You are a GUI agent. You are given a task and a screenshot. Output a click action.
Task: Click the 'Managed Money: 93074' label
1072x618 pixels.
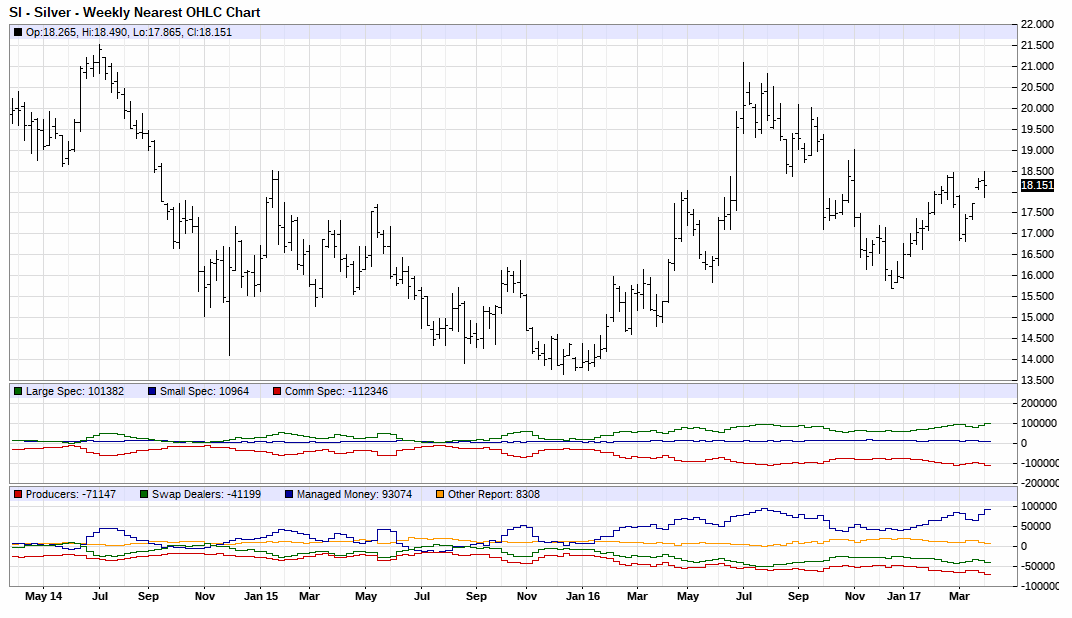click(x=355, y=494)
